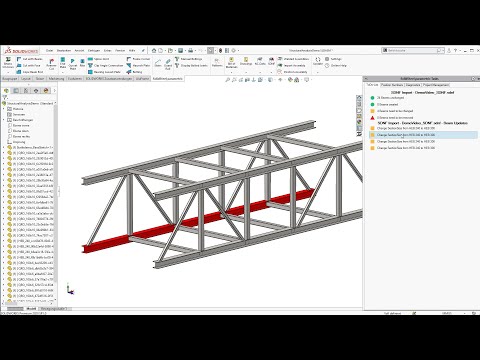Image resolution: width=480 pixels, height=360 pixels.
Task: Select Ebene vorne in the feature tree
Action: (18, 125)
